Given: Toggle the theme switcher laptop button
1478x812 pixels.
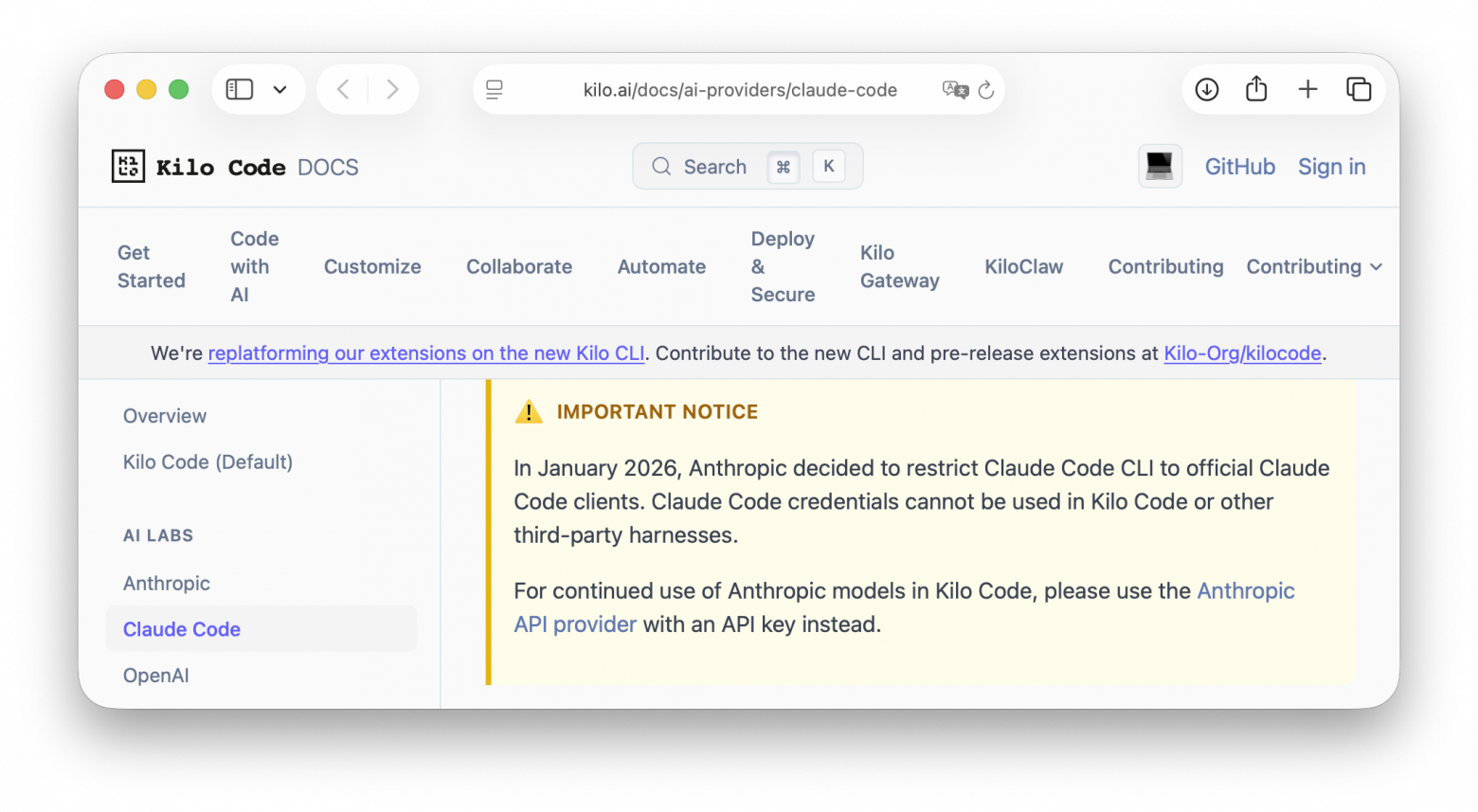Looking at the screenshot, I should pyautogui.click(x=1160, y=167).
